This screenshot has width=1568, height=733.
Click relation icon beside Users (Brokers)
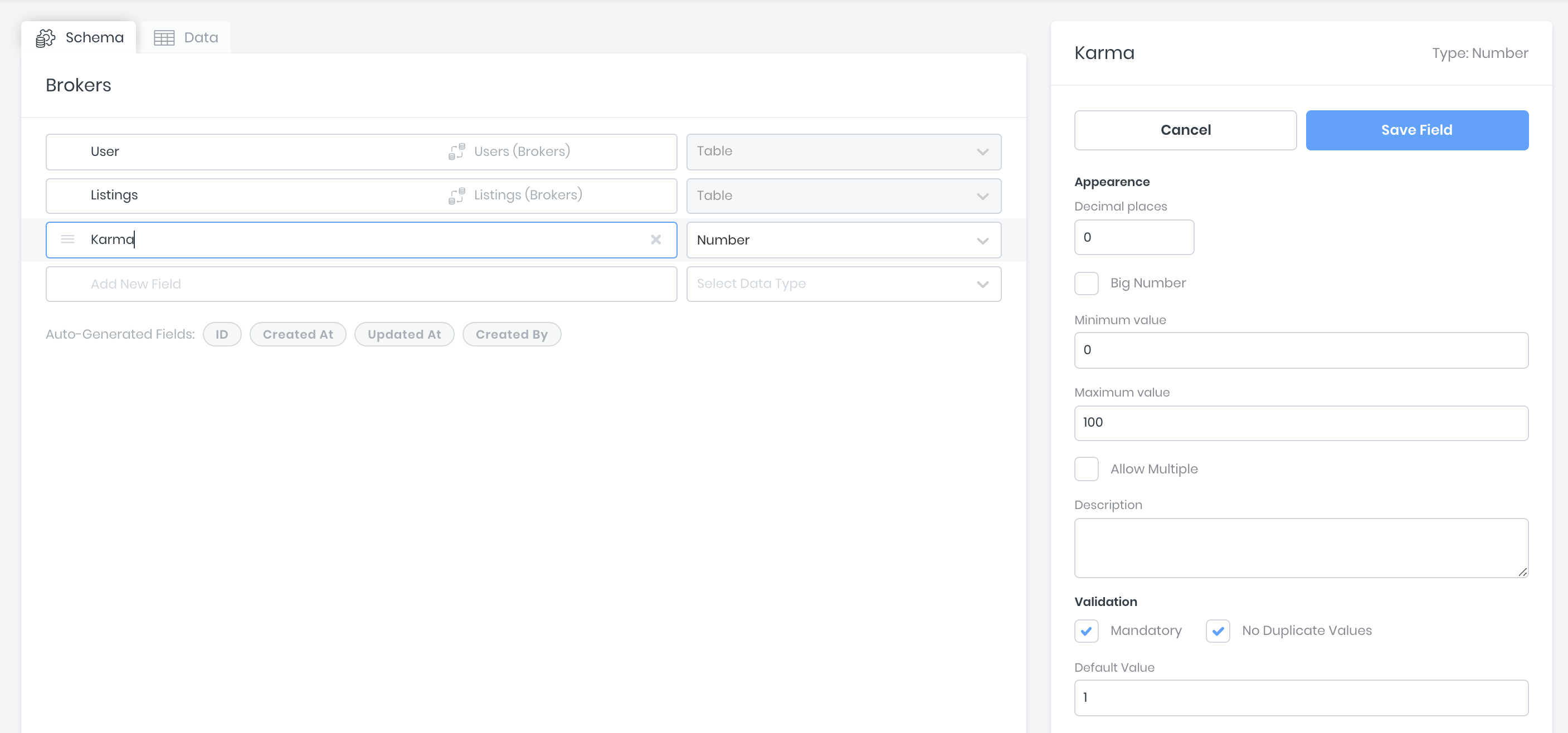point(456,152)
